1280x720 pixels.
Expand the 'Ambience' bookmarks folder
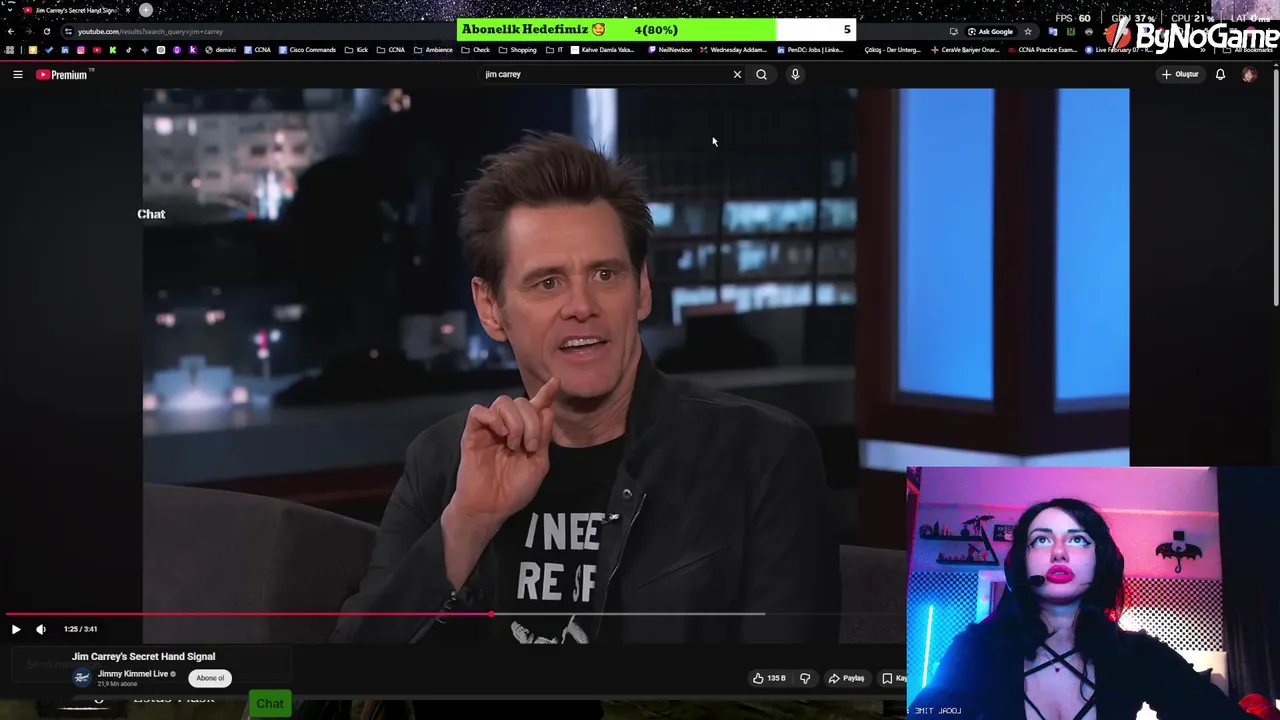[x=433, y=50]
